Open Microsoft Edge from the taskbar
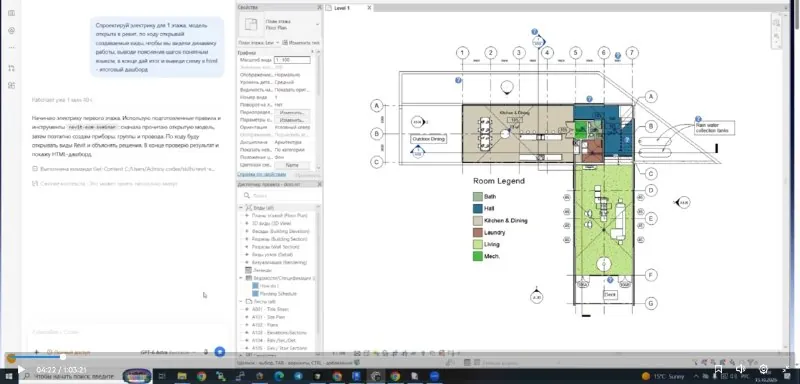Image resolution: width=800 pixels, height=384 pixels. (279, 377)
